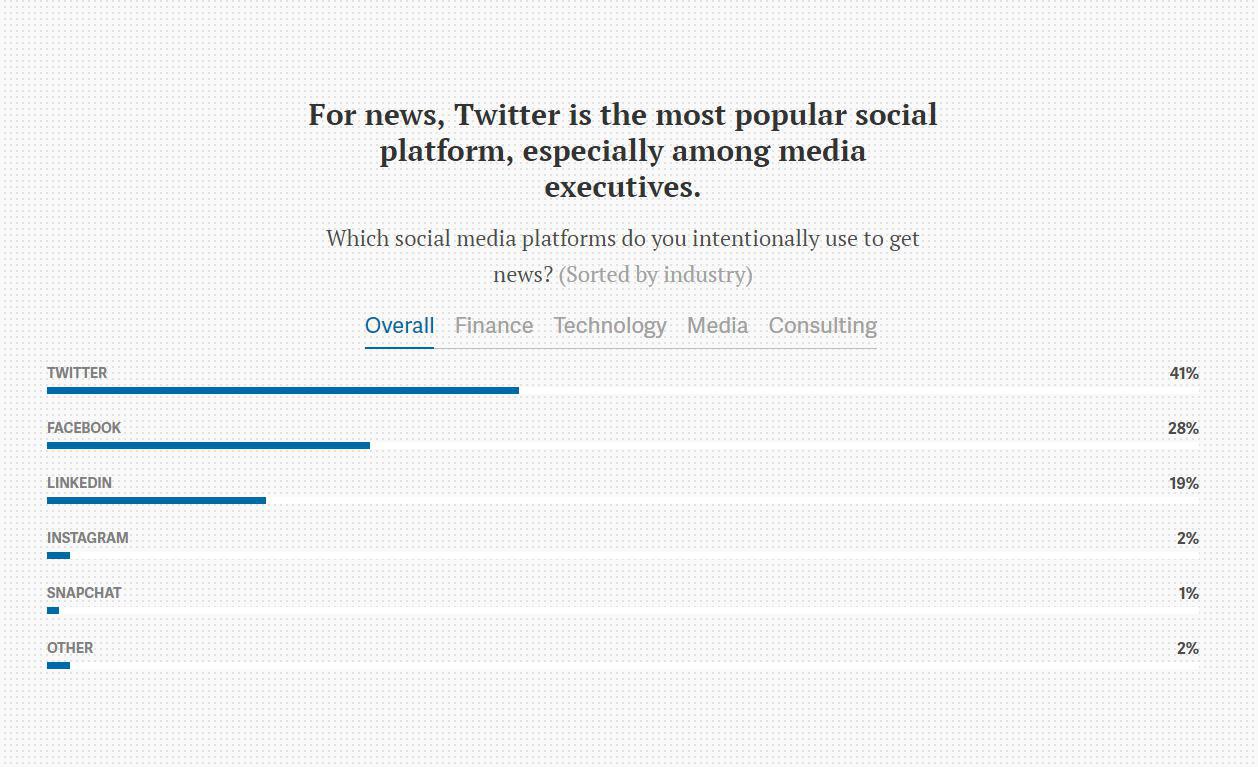The width and height of the screenshot is (1258, 767).
Task: Select the LINKEDIN row label
Action: pos(79,483)
